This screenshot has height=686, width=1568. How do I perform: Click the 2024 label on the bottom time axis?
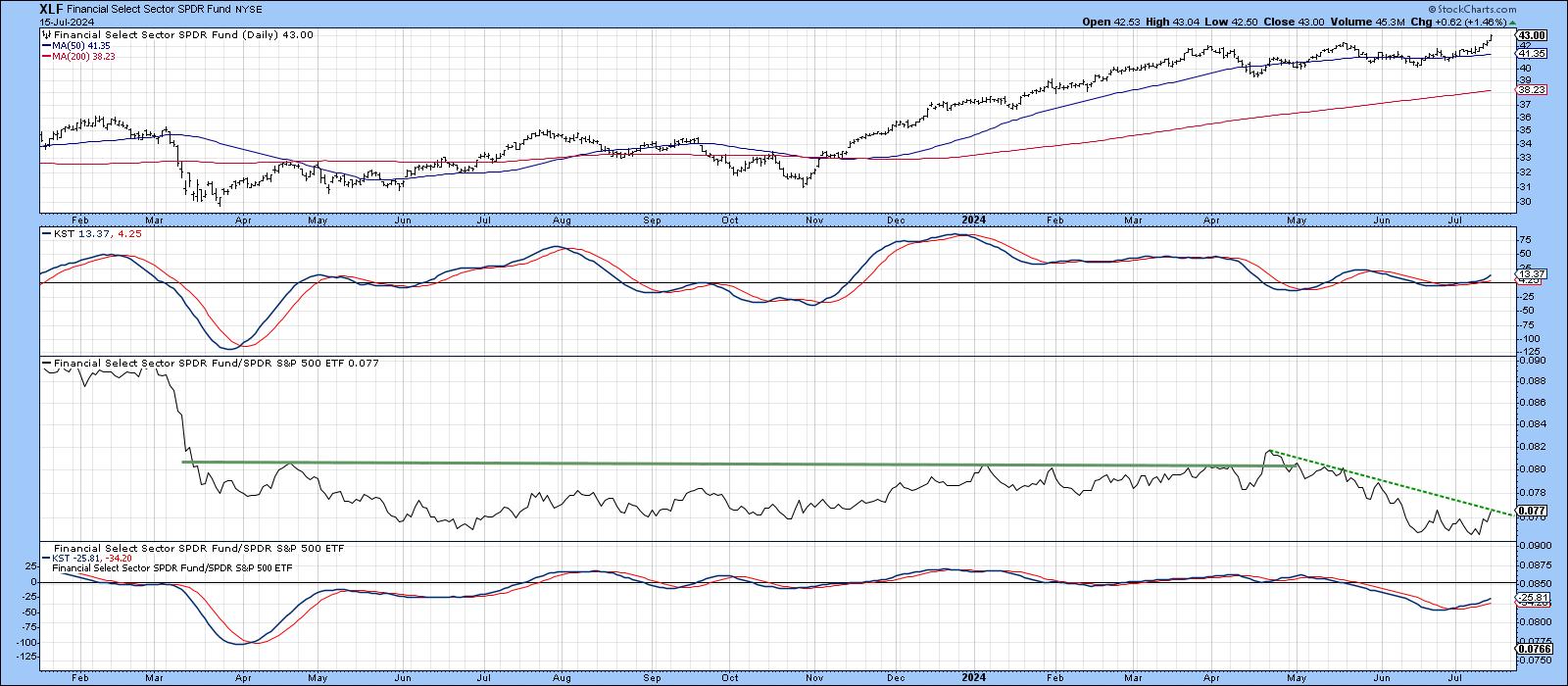click(x=973, y=677)
